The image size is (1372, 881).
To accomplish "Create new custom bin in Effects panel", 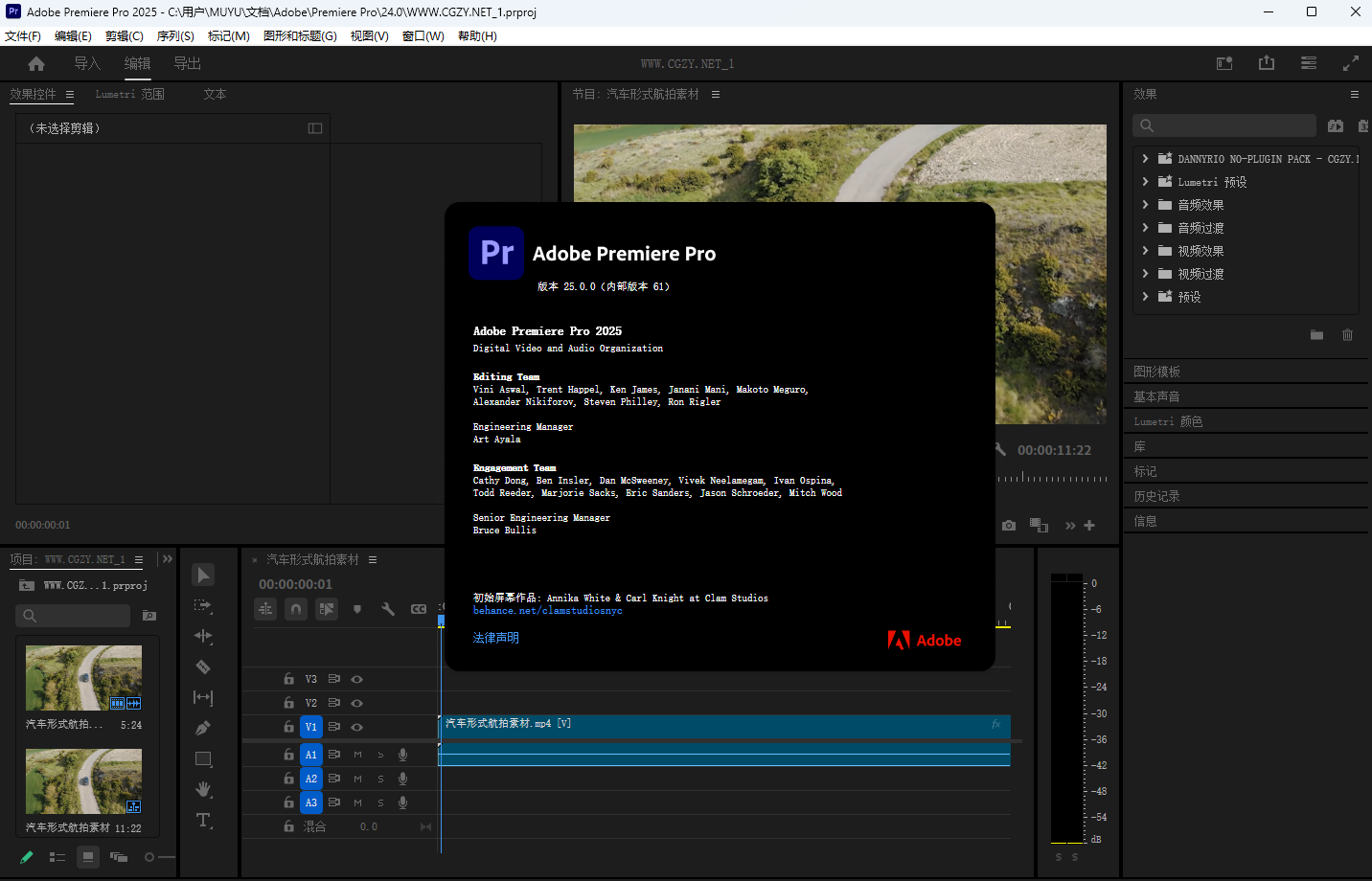I will pyautogui.click(x=1316, y=335).
